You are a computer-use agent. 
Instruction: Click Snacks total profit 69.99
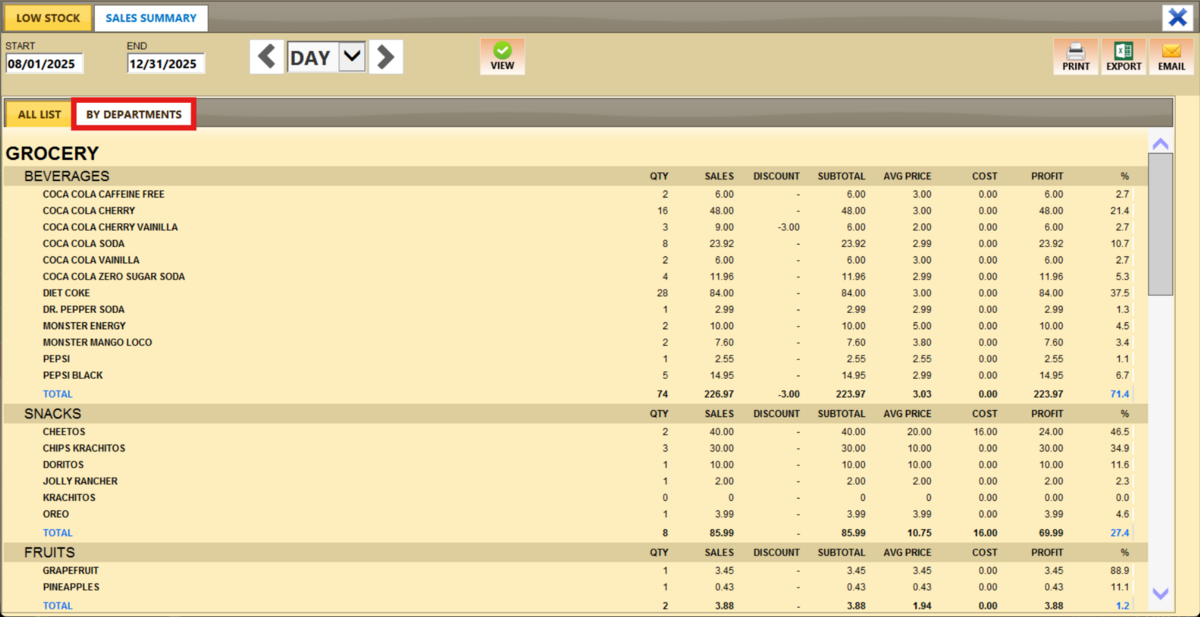click(x=1049, y=533)
